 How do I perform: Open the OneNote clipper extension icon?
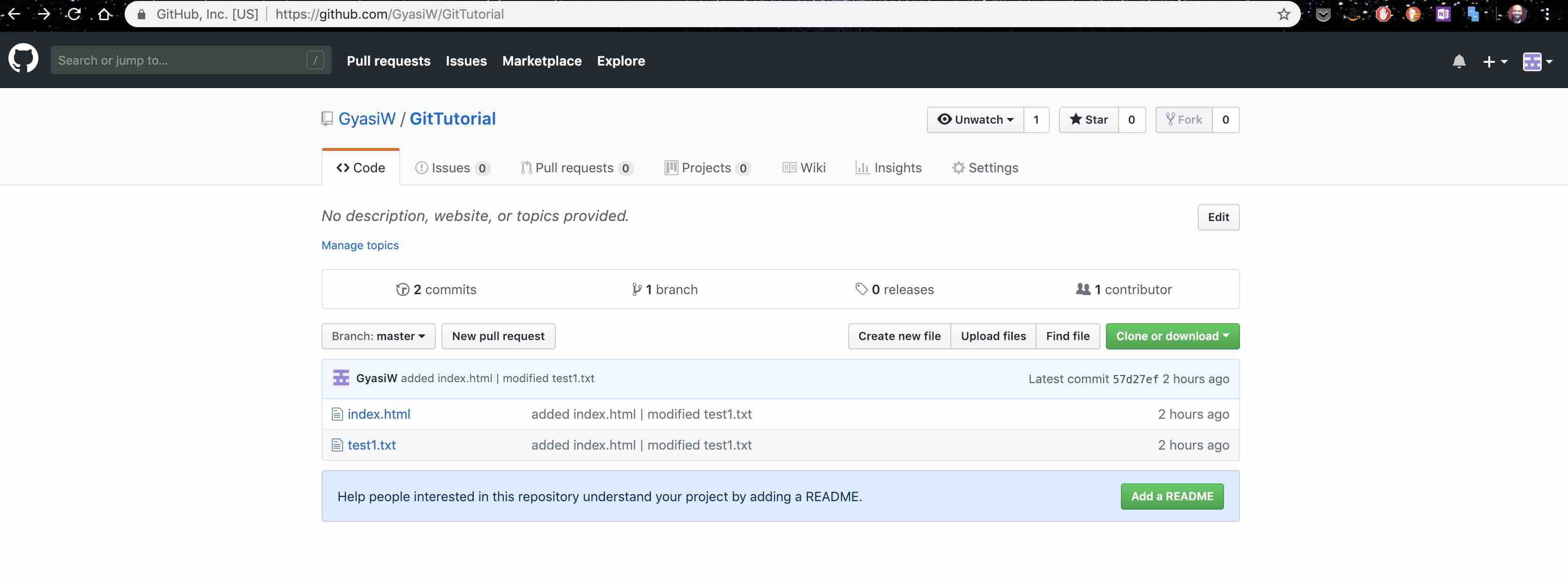pyautogui.click(x=1442, y=14)
